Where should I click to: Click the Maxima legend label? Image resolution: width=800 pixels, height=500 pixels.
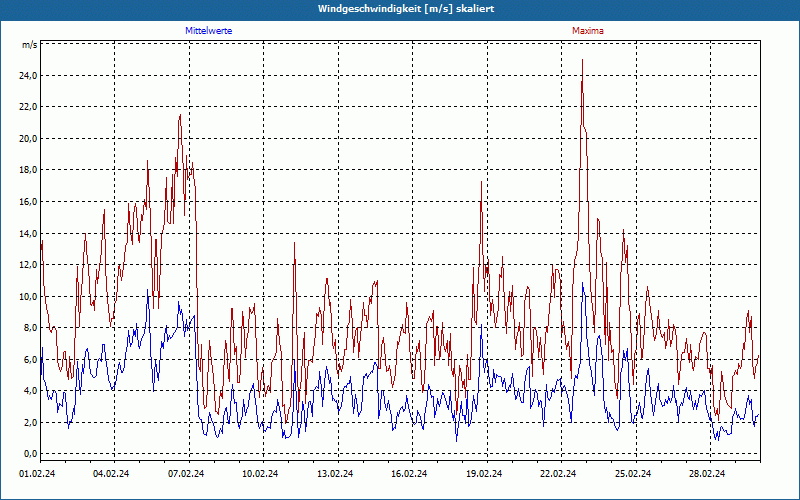(x=587, y=31)
